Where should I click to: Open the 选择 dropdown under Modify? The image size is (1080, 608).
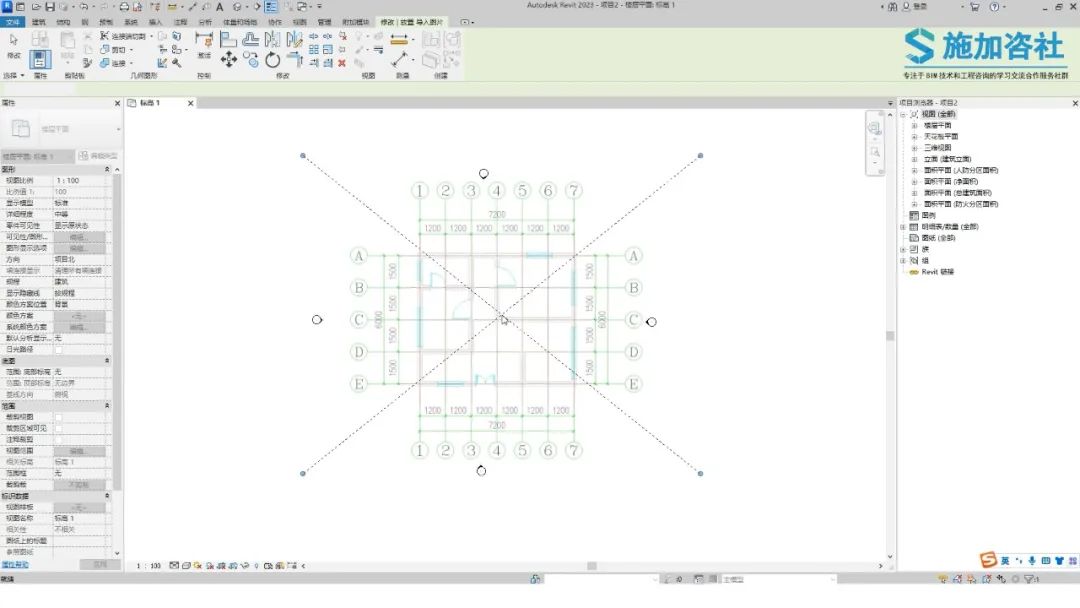tap(14, 75)
